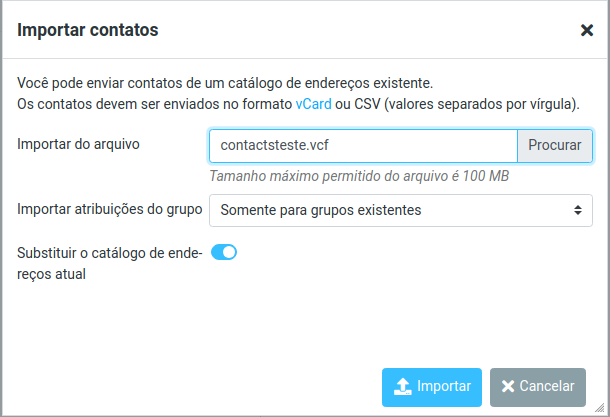Click the upload icon on Importar button
610x417 pixels.
403,387
